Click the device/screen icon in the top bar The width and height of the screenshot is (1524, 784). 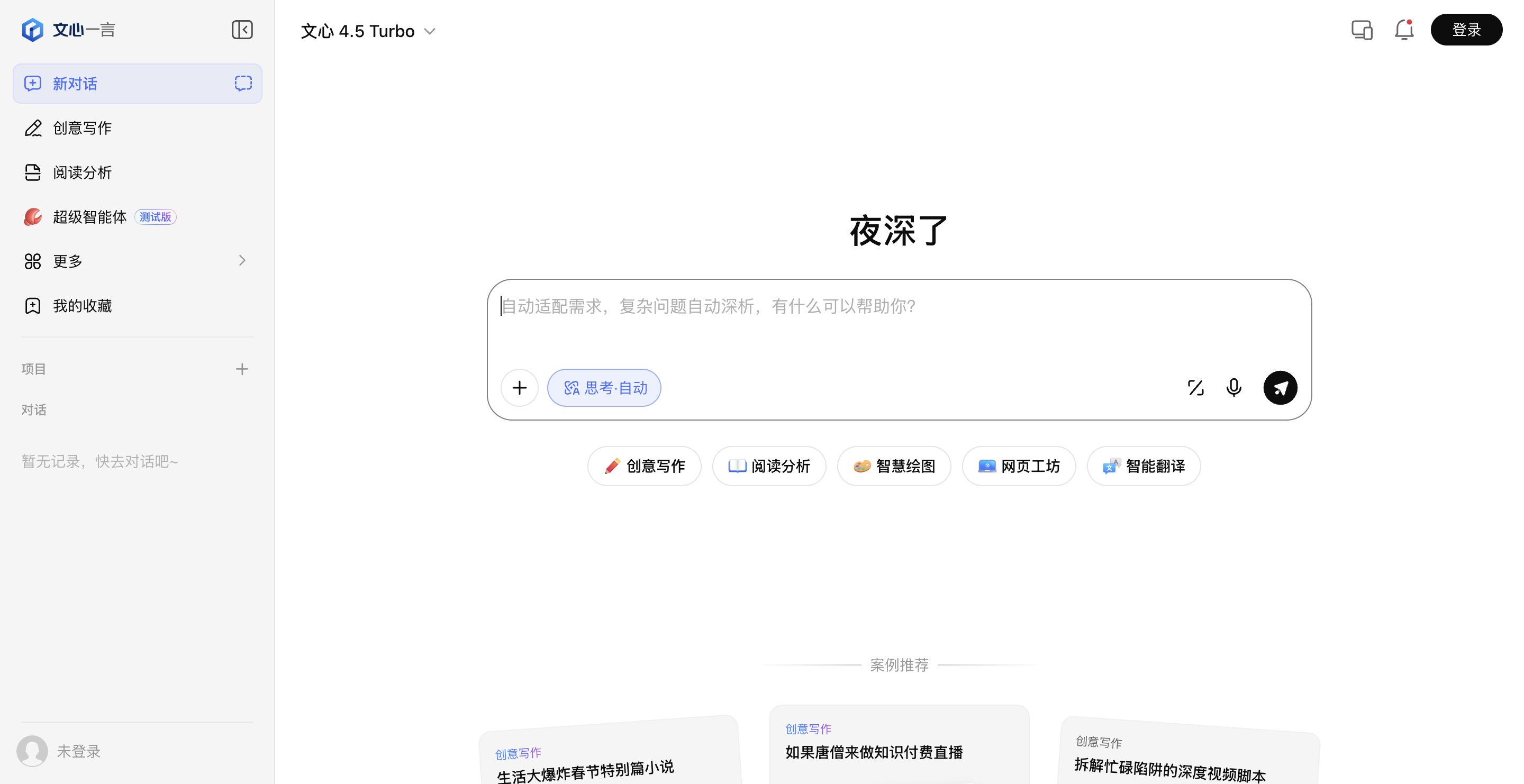point(1362,30)
